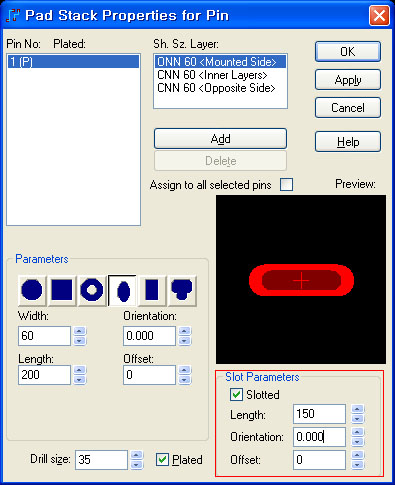Click the Apply button
Image resolution: width=395 pixels, height=485 pixels.
pyautogui.click(x=348, y=80)
